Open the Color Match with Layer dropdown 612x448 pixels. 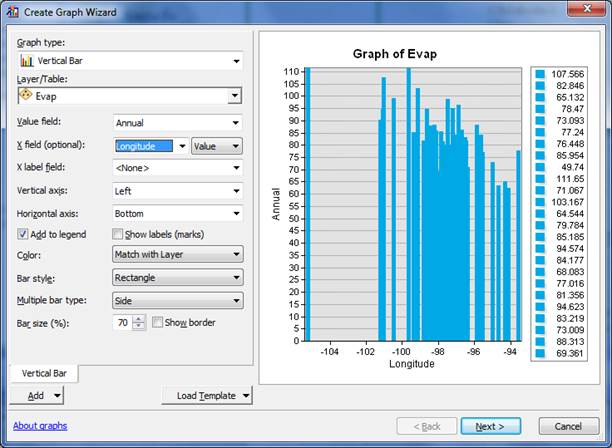coord(236,255)
